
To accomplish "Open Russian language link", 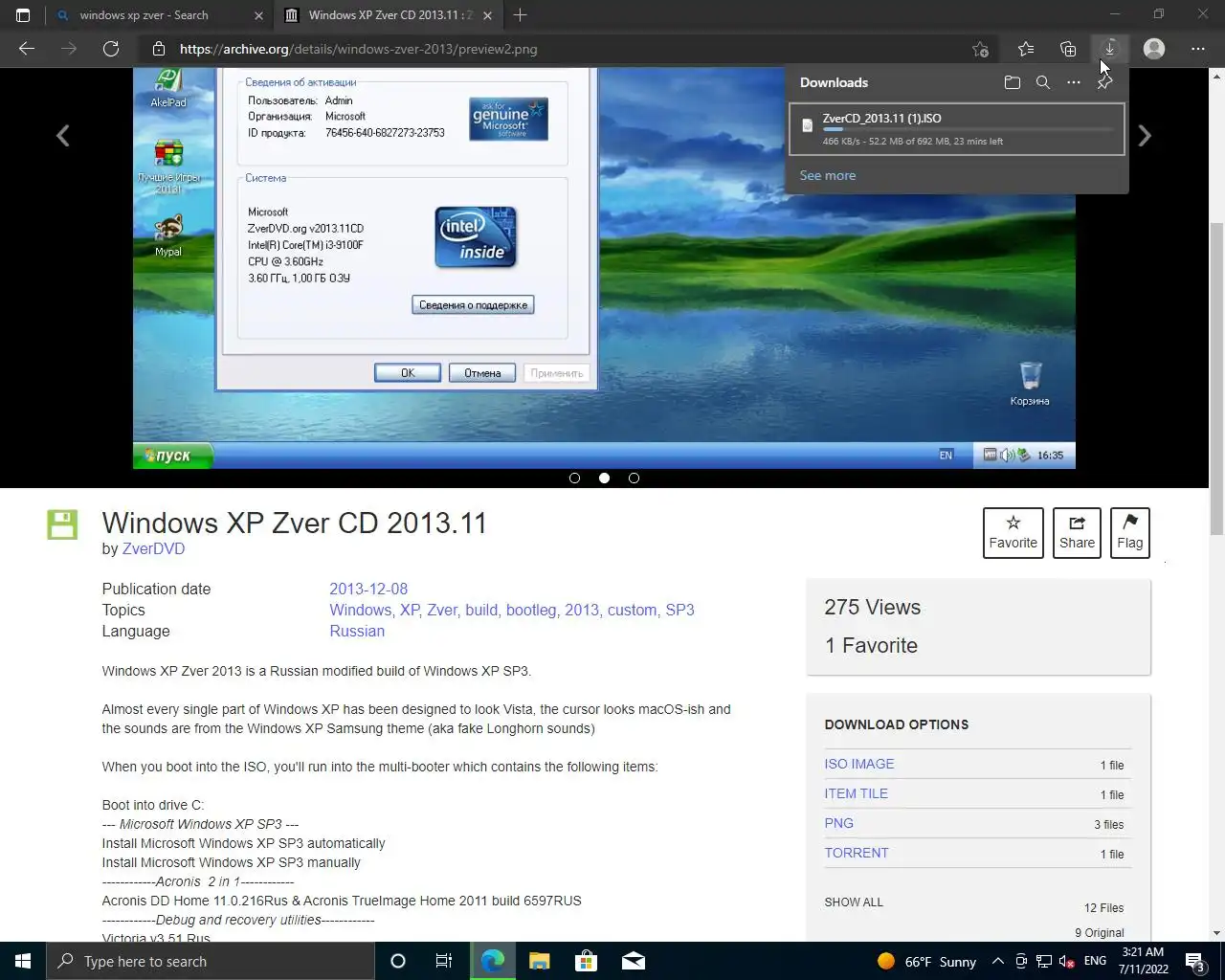I will click(357, 631).
